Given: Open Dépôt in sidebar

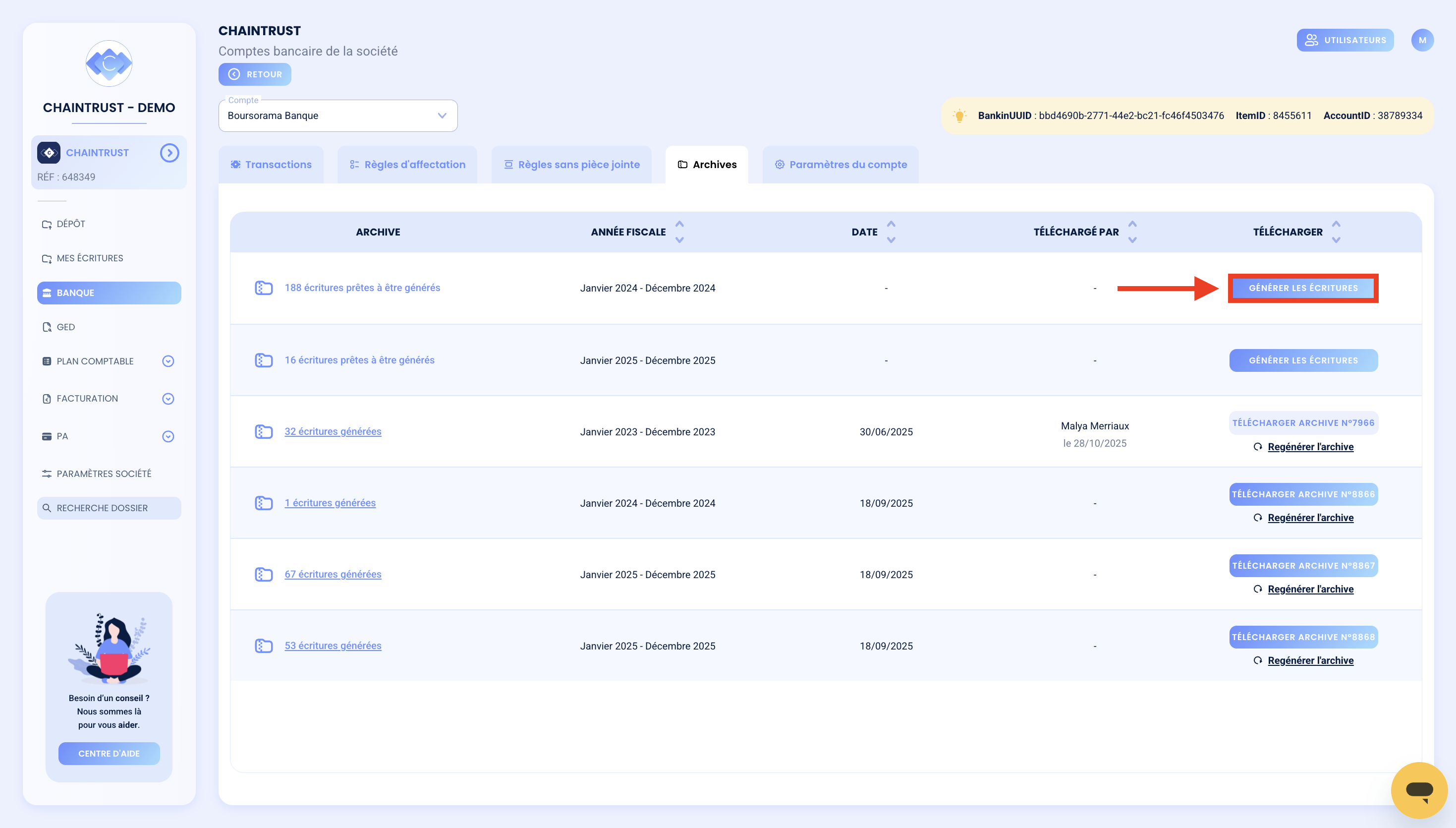Looking at the screenshot, I should click(109, 224).
